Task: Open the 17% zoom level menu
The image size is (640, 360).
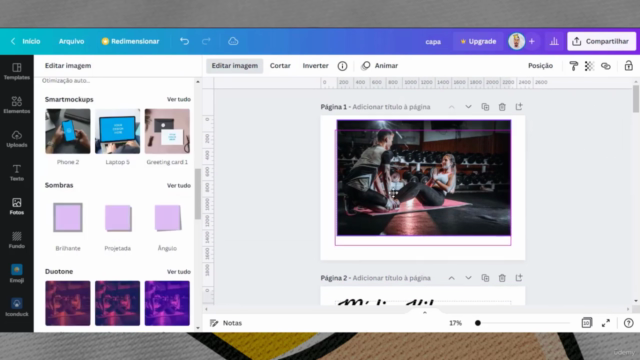Action: (456, 323)
